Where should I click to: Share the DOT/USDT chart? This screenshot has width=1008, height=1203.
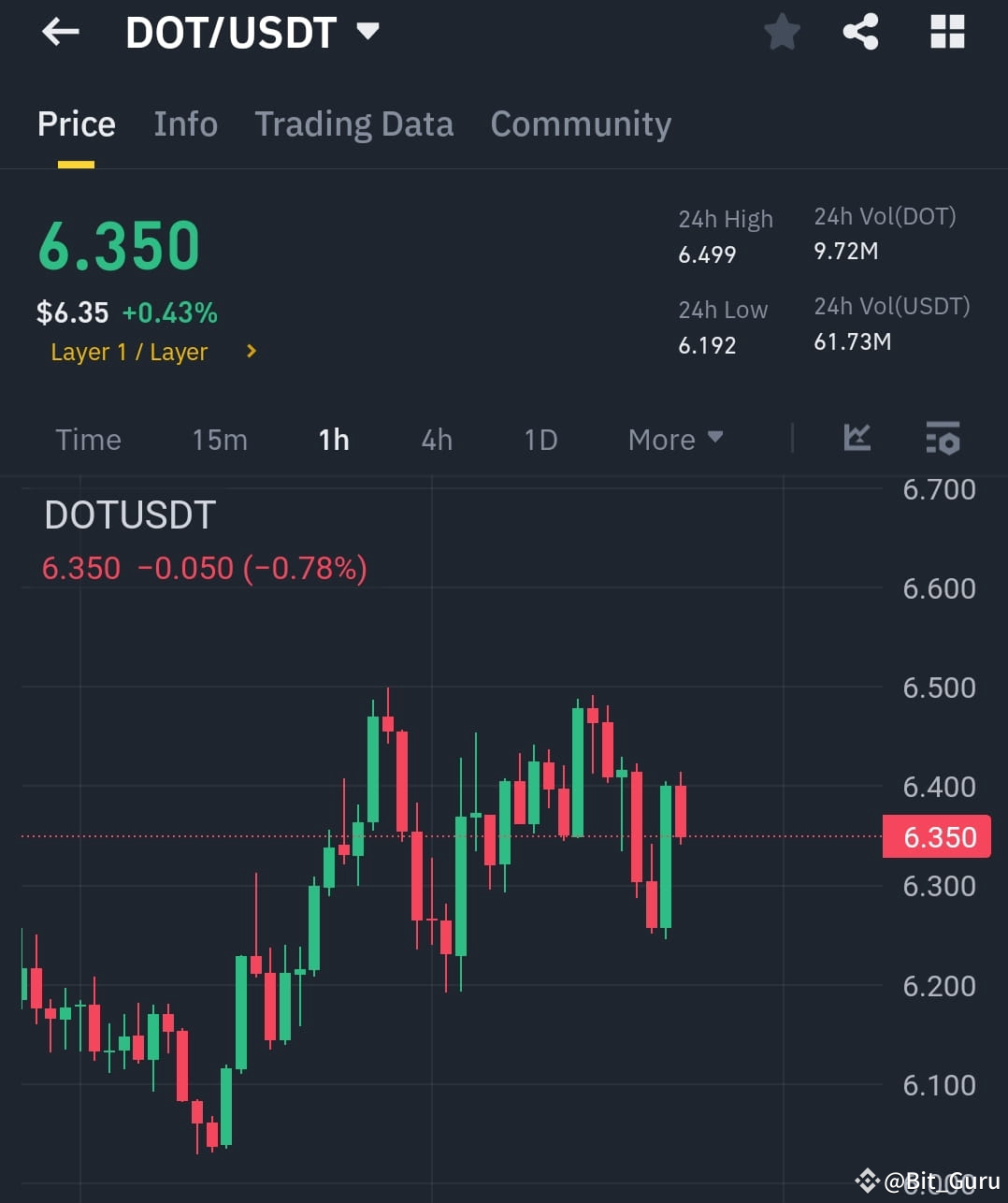point(859,31)
